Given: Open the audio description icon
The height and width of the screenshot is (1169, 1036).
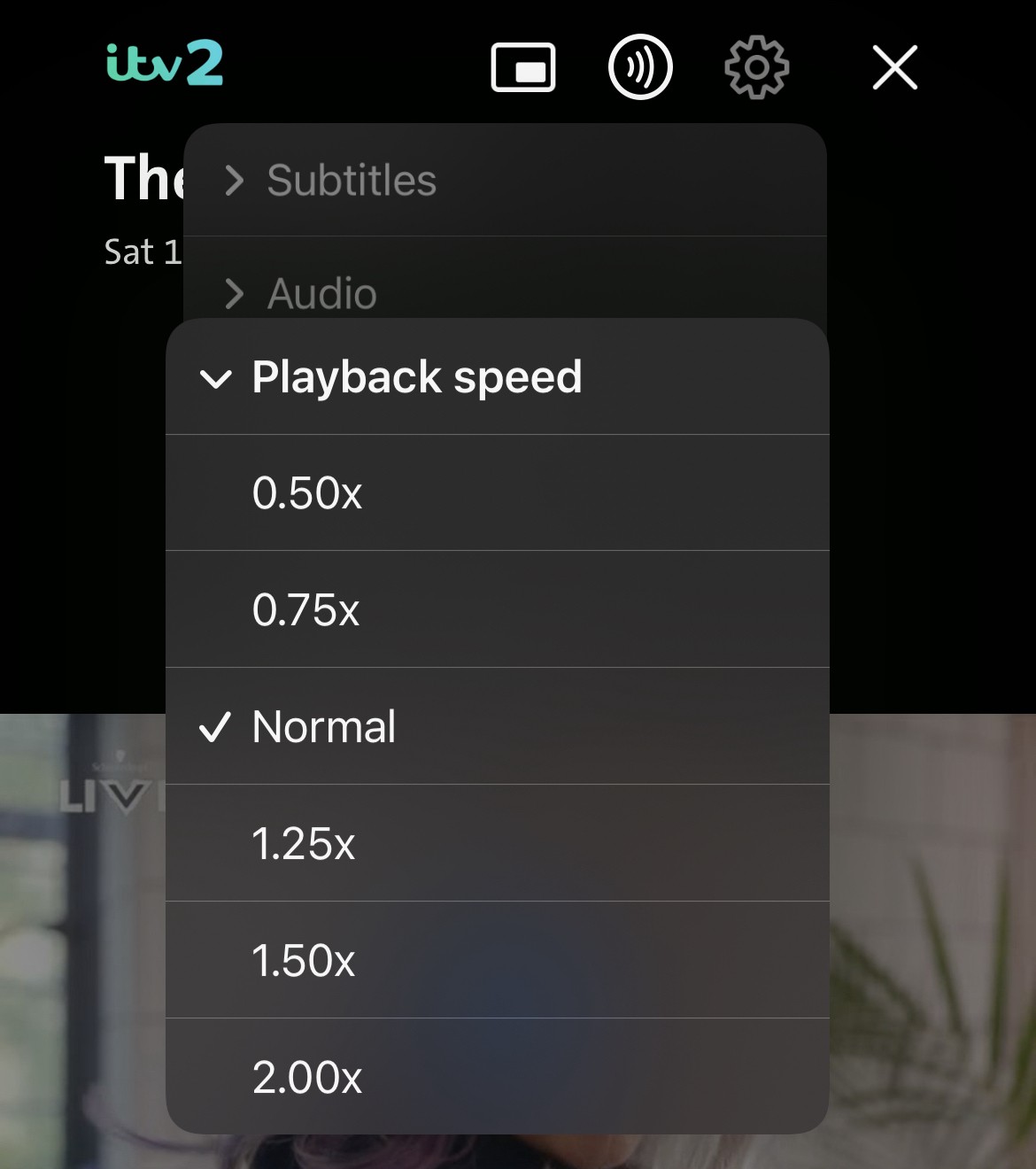Looking at the screenshot, I should [x=640, y=67].
